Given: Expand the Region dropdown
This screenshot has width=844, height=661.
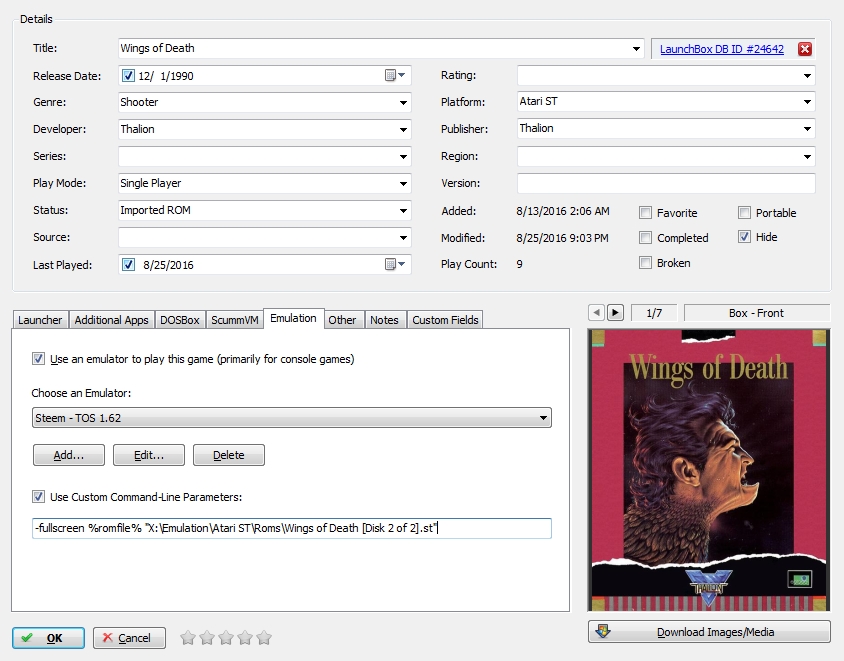Looking at the screenshot, I should pyautogui.click(x=807, y=157).
